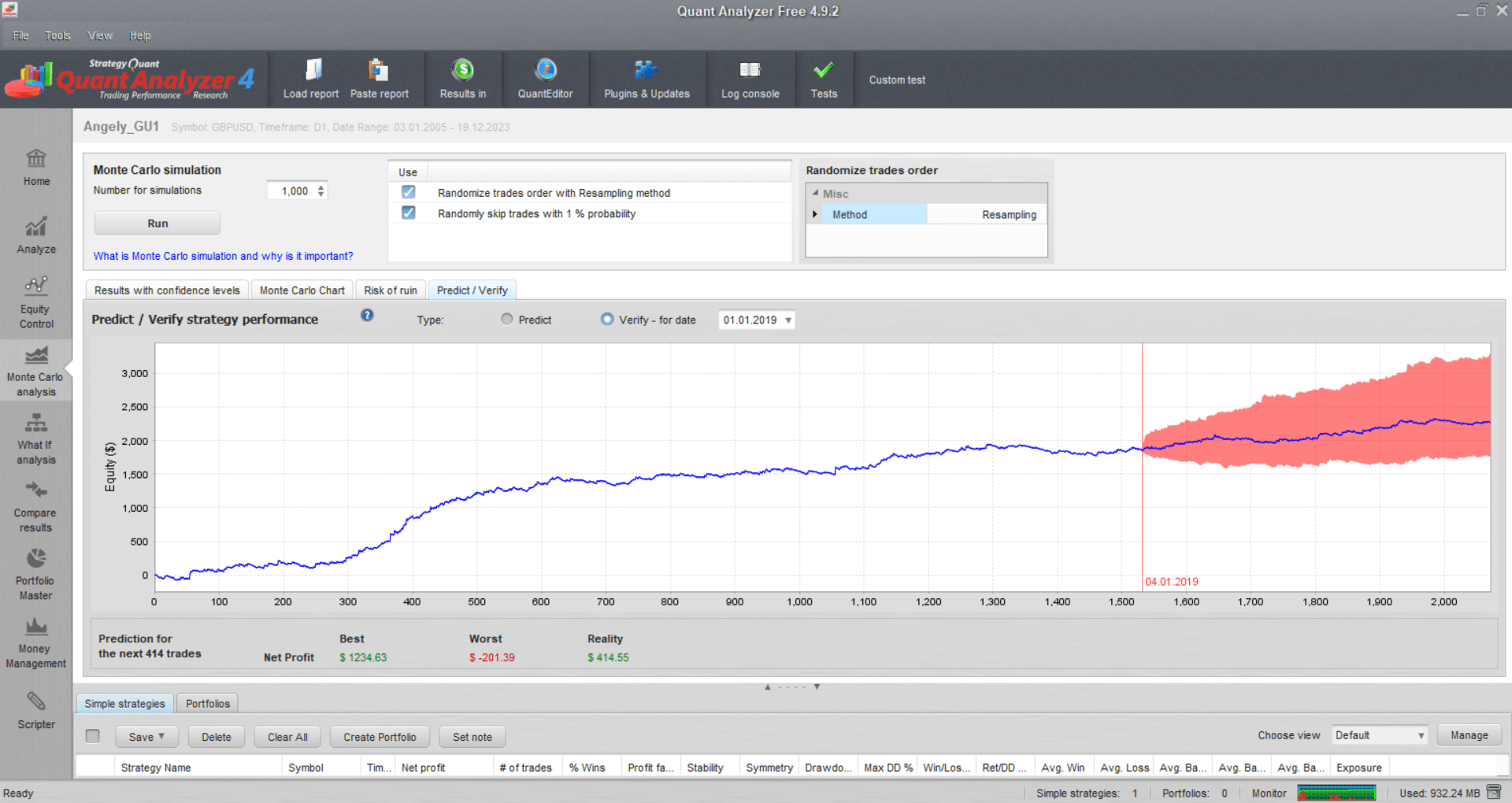Select Monte Carlo analysis sidebar item
Screen dimensions: 1512x803
(x=36, y=372)
